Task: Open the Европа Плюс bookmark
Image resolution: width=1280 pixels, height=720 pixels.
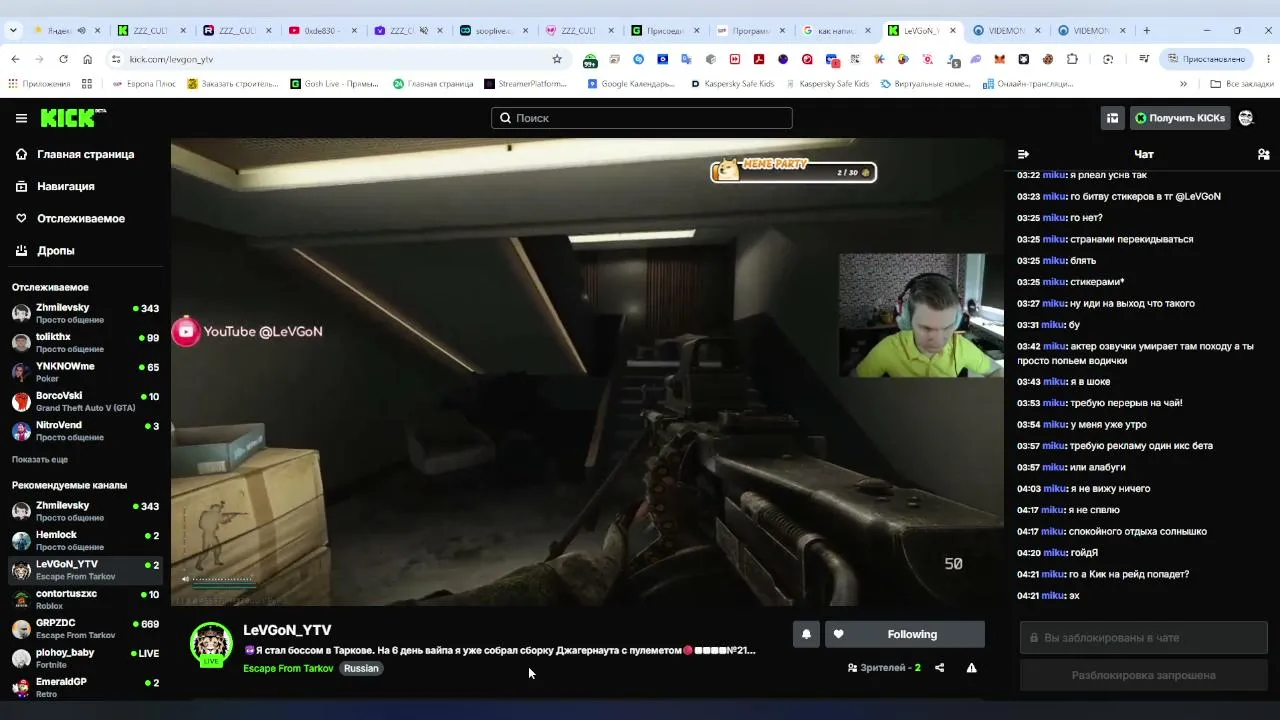Action: [x=143, y=84]
